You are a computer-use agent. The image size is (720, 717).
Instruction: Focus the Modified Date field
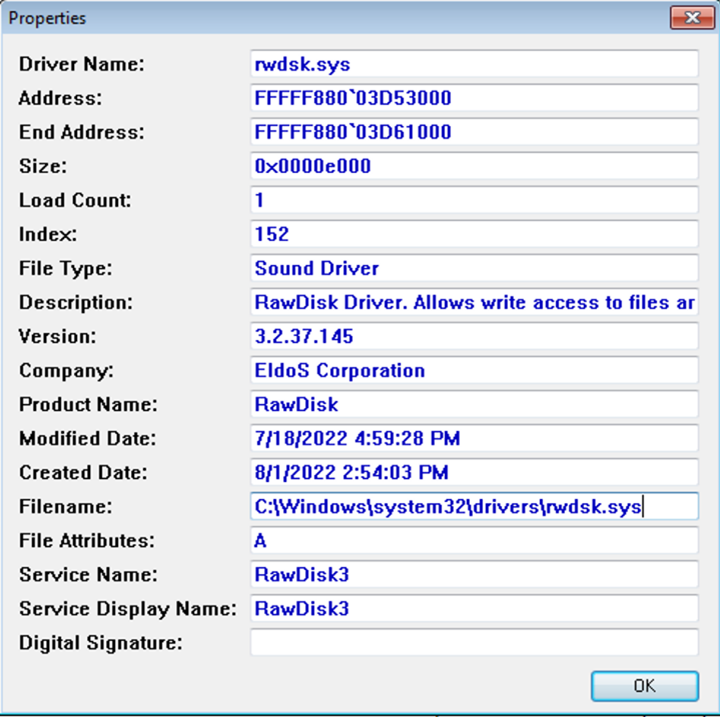pyautogui.click(x=474, y=438)
